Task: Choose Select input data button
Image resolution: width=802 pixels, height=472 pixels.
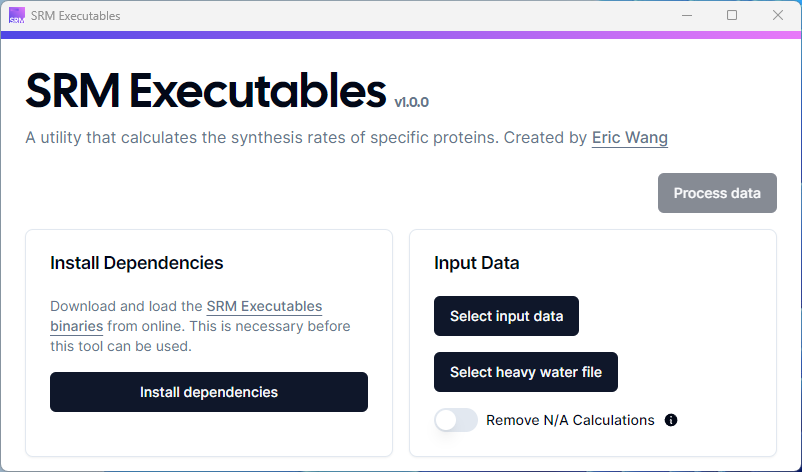Action: [x=506, y=316]
